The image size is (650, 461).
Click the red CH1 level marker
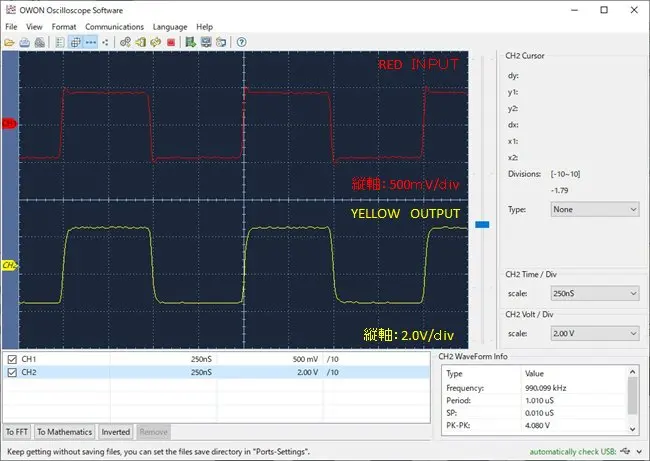[x=9, y=124]
